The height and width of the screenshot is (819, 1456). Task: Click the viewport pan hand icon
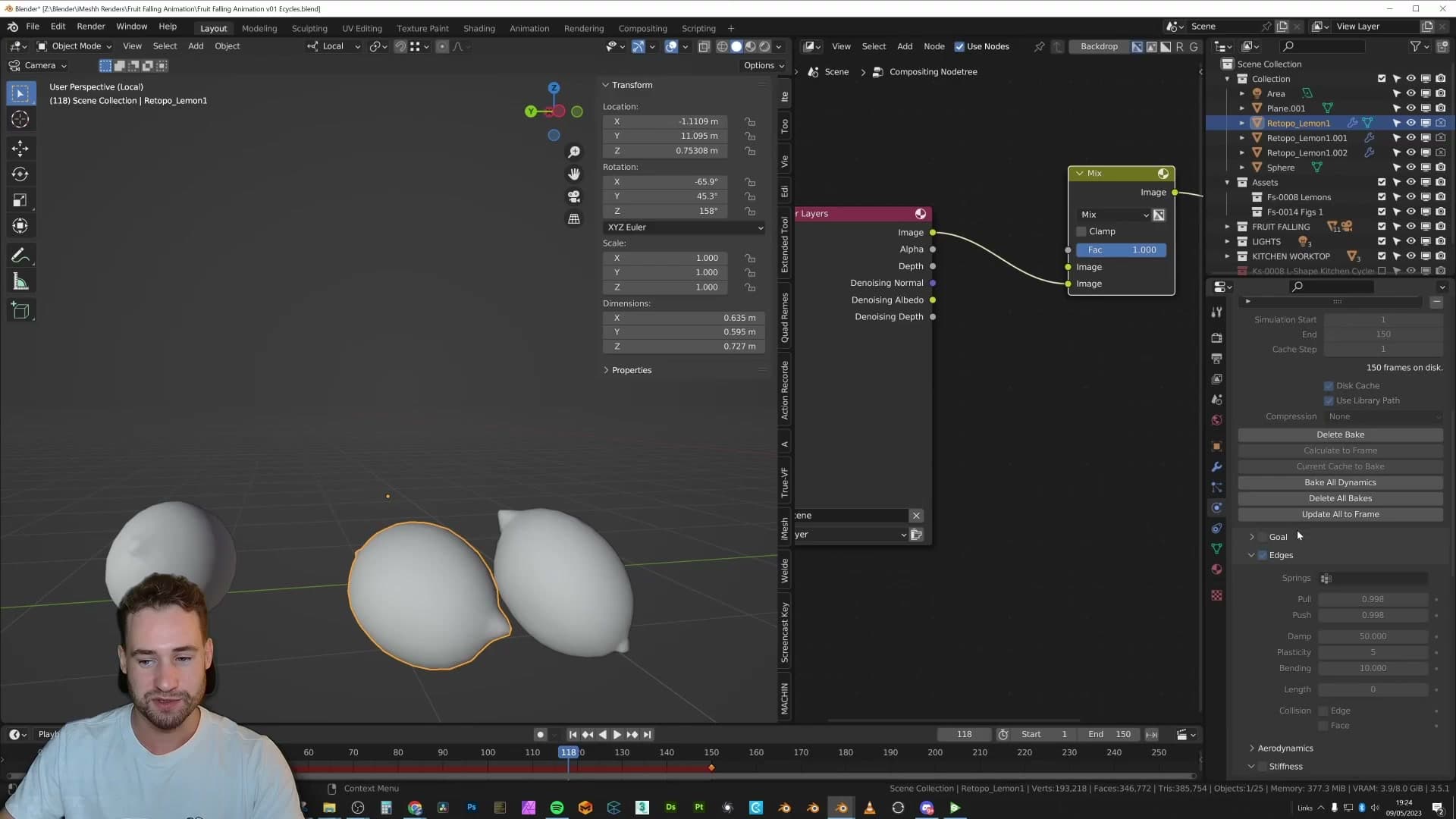[x=574, y=174]
